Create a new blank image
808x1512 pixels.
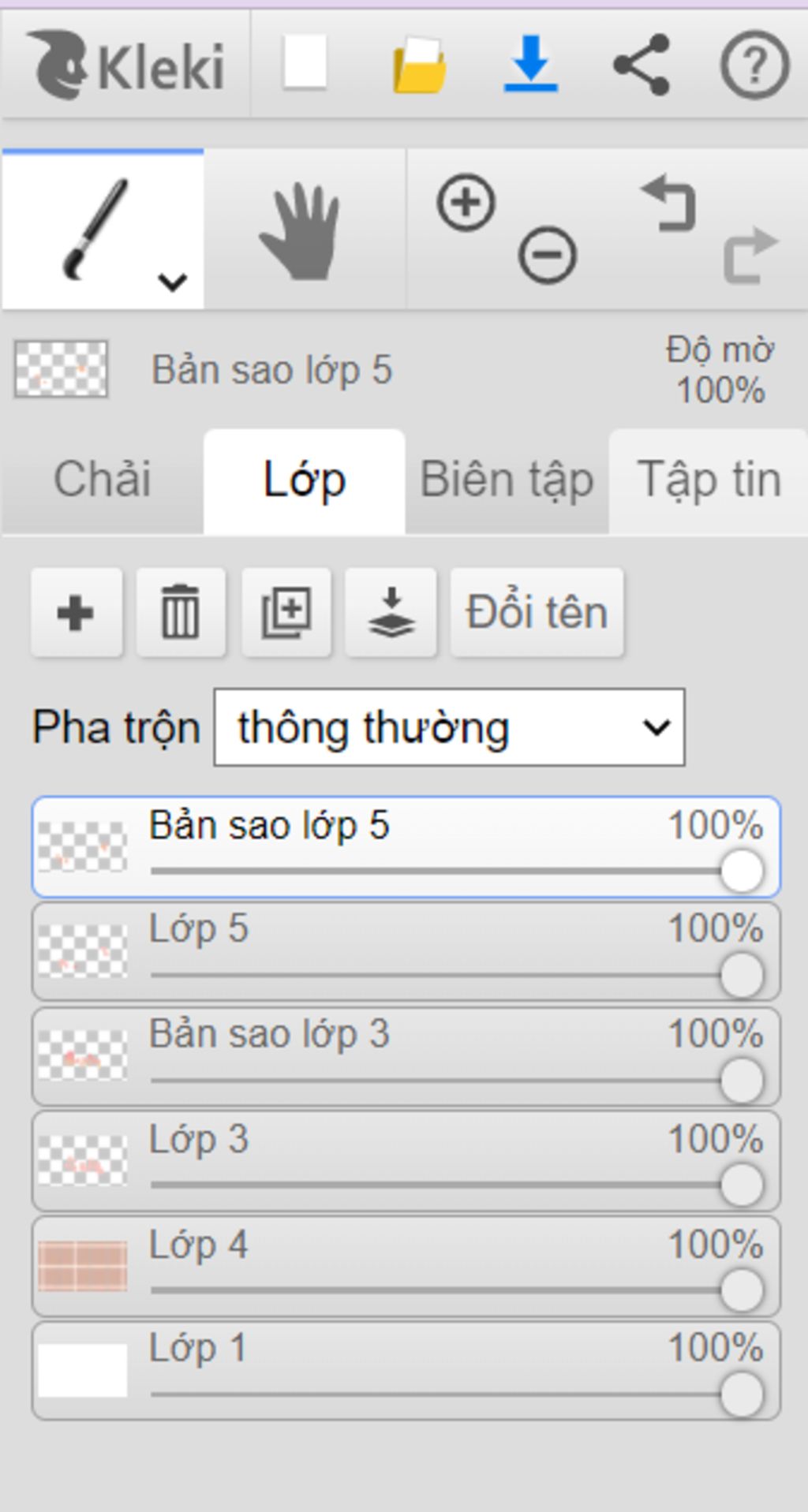pos(305,62)
